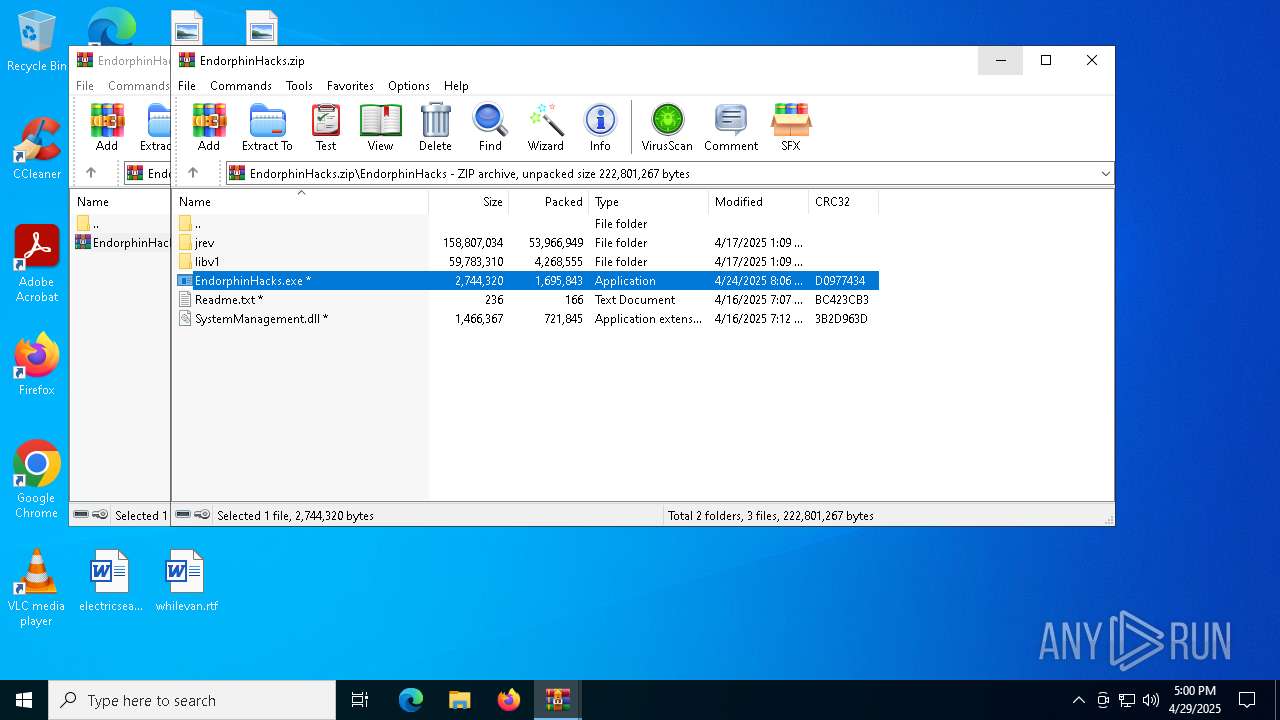The width and height of the screenshot is (1280, 720).
Task: Click WinRAR icon on taskbar
Action: point(557,700)
